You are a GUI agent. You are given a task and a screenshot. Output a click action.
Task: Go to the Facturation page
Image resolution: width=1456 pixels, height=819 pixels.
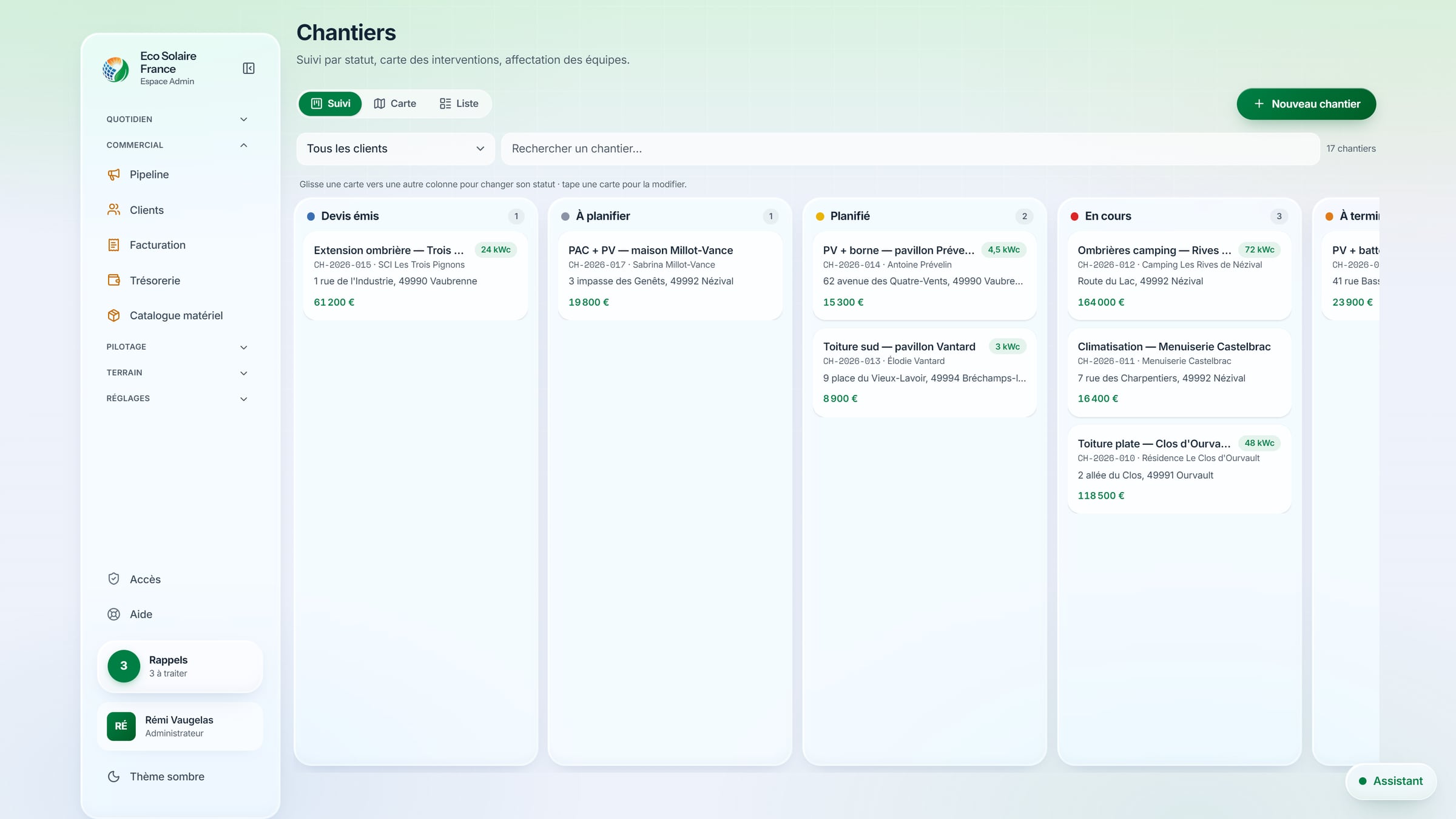click(x=180, y=245)
